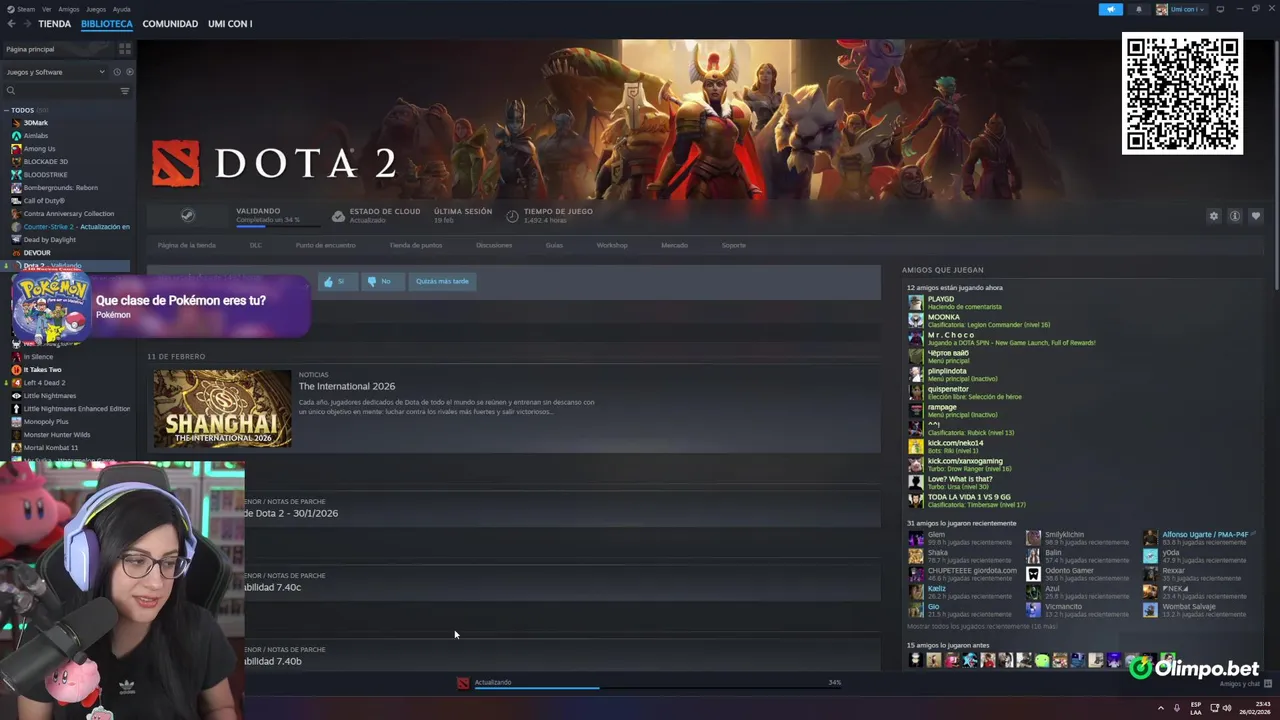Open the Juegos menu
Screen dimensions: 1280x720
pos(96,9)
